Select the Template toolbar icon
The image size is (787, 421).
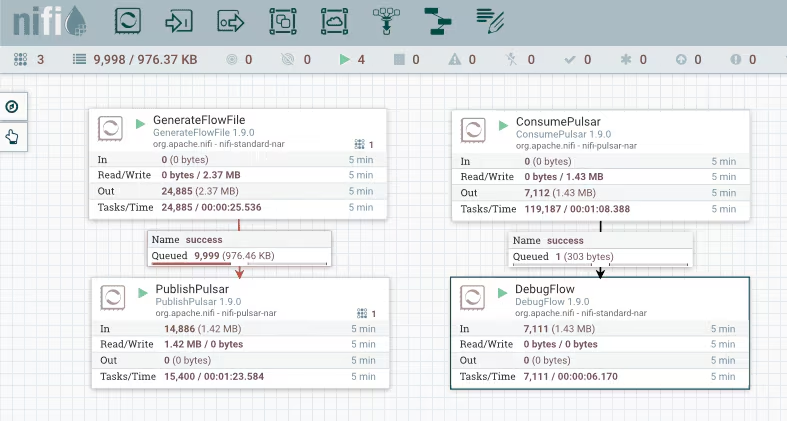(436, 20)
